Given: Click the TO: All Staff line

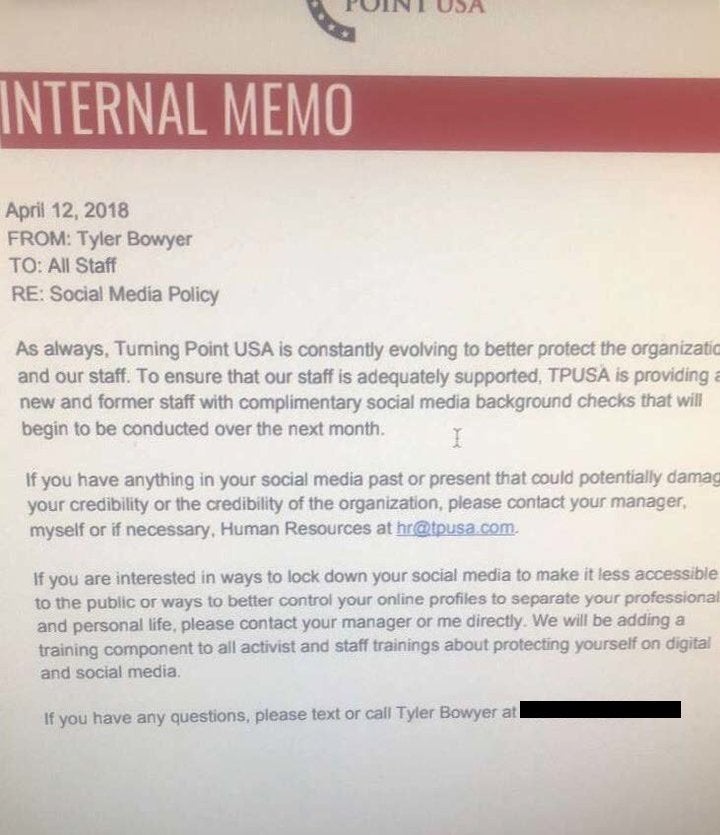Looking at the screenshot, I should click(63, 266).
